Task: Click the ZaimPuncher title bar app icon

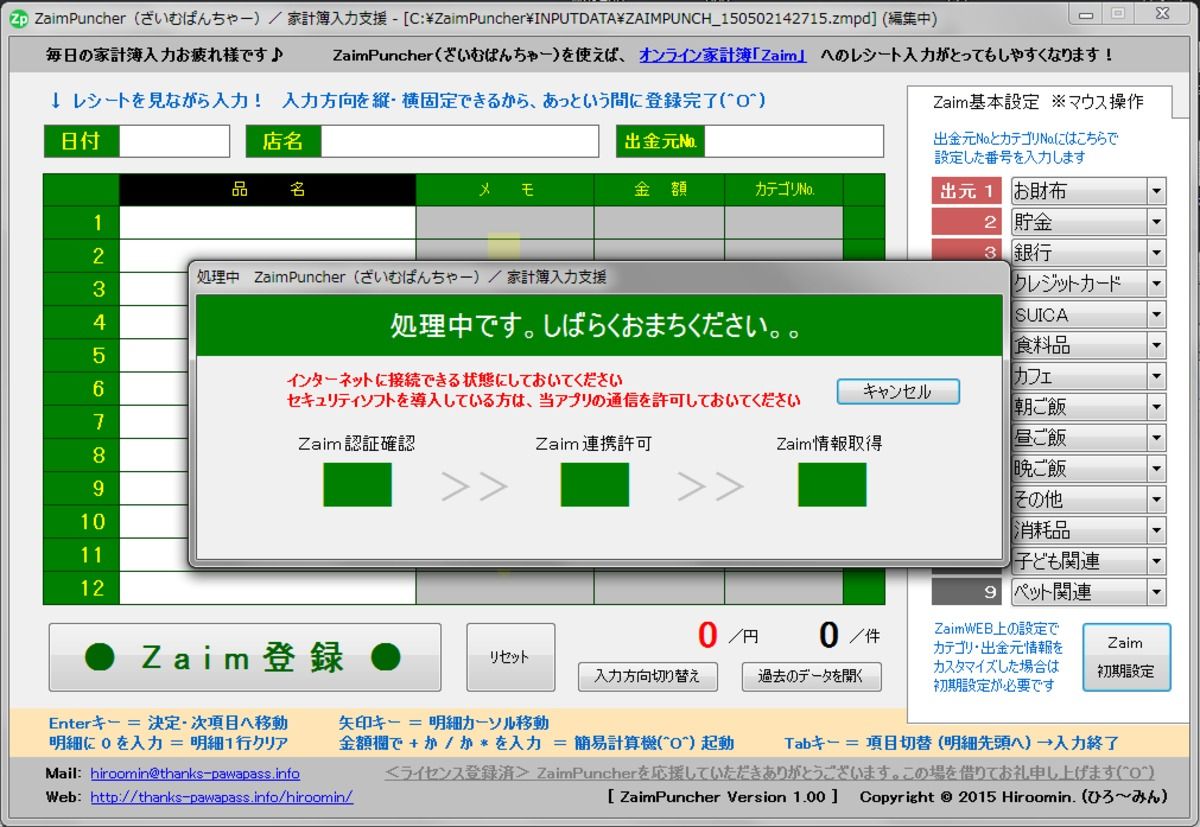Action: point(18,16)
